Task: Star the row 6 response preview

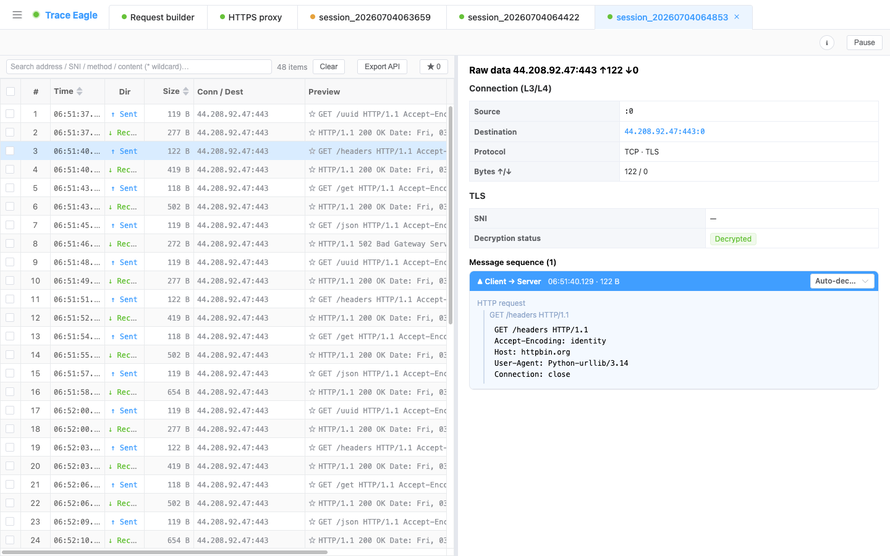Action: (x=312, y=207)
